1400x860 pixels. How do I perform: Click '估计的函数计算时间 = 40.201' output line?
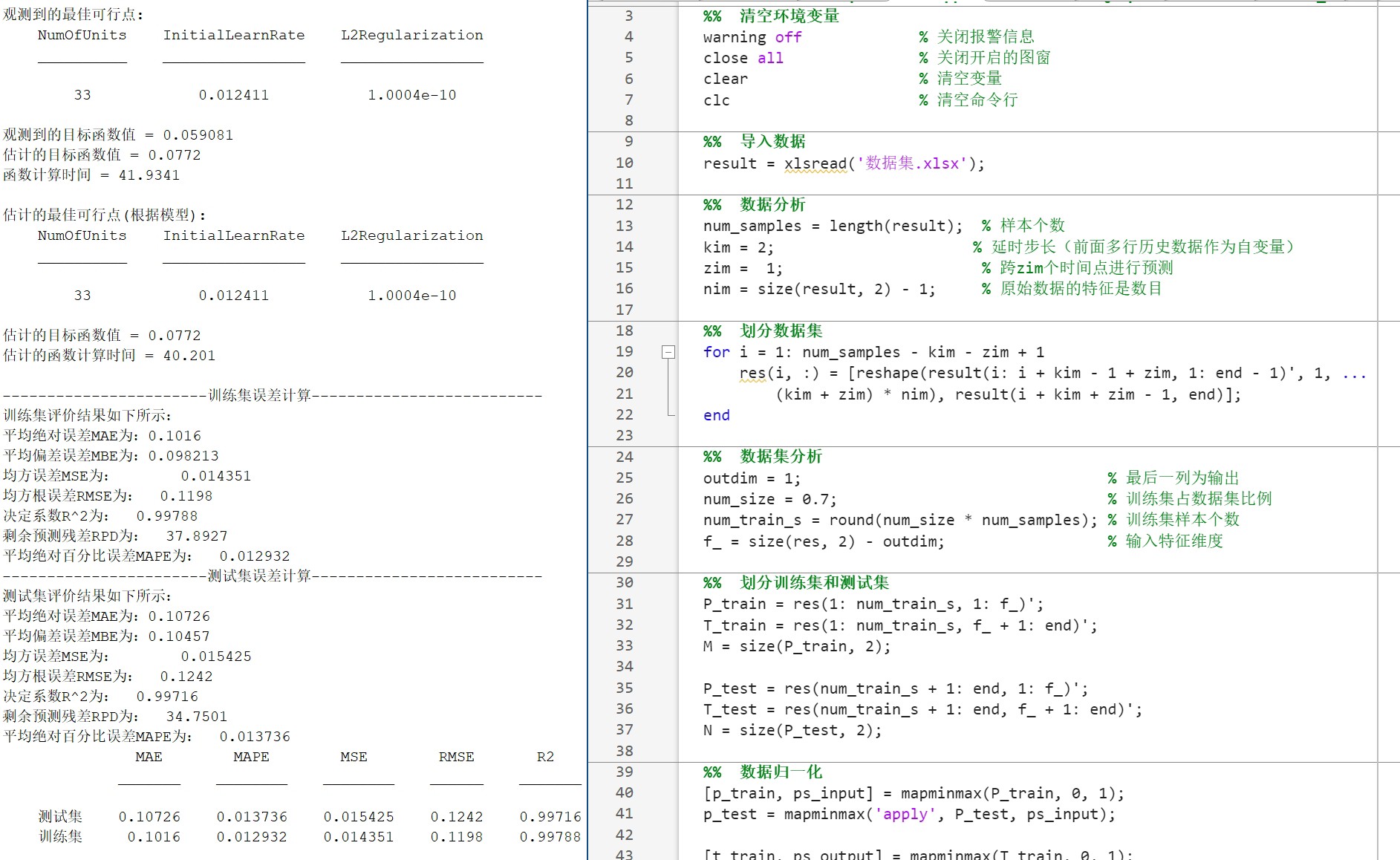[x=109, y=355]
